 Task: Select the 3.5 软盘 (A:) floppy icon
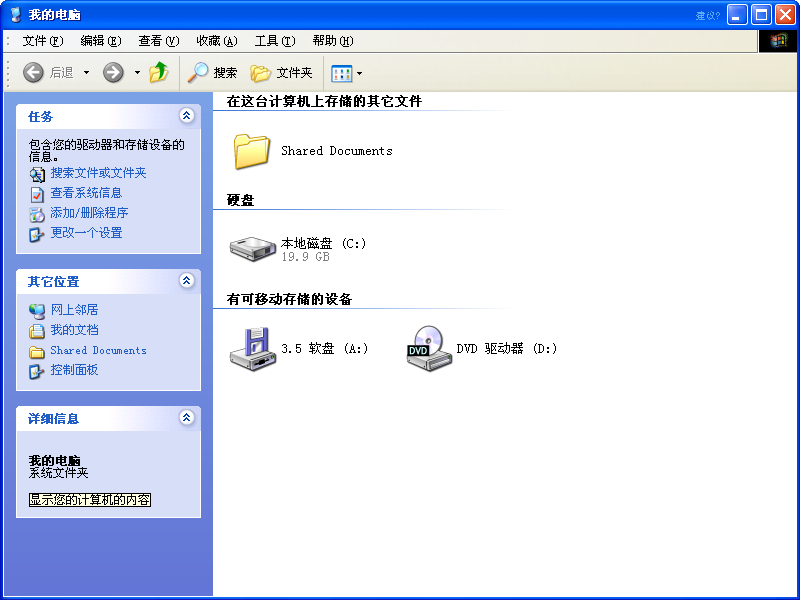[x=253, y=349]
